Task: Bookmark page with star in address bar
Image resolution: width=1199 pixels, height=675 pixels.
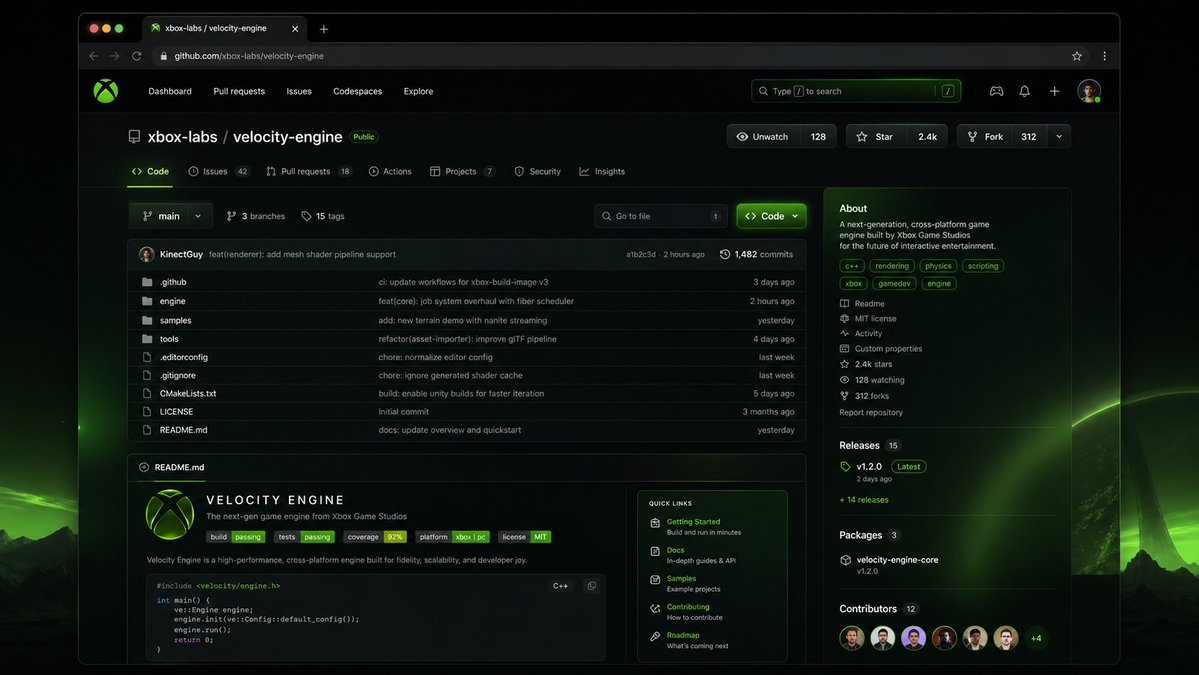Action: point(1077,56)
